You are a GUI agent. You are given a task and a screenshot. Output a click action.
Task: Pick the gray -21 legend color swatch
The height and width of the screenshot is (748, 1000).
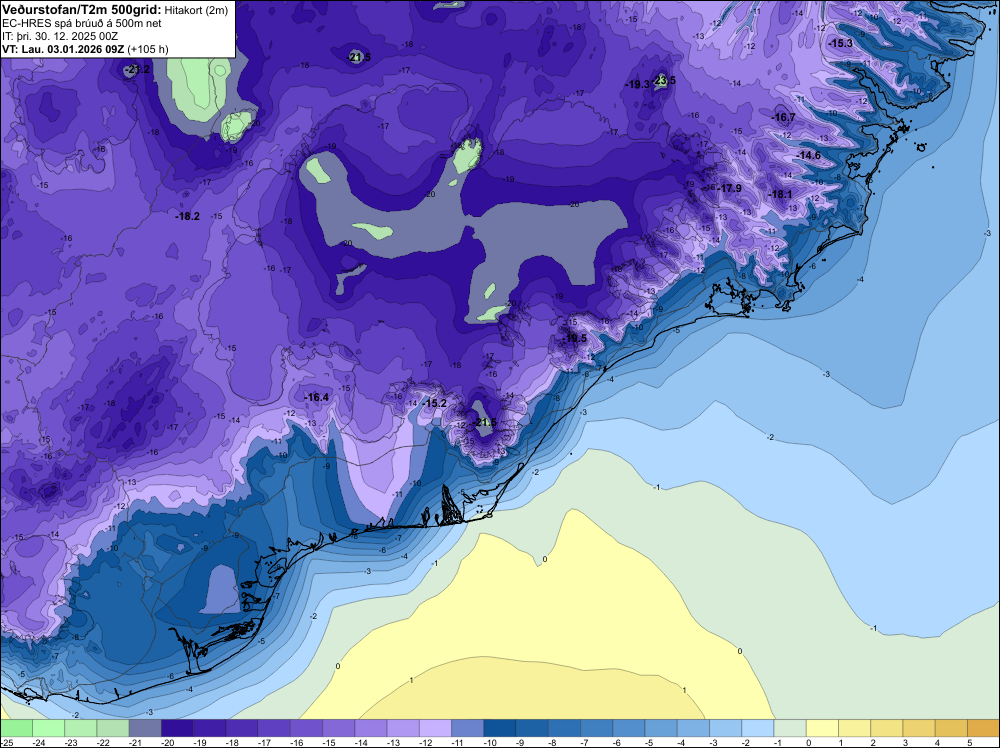tap(145, 728)
